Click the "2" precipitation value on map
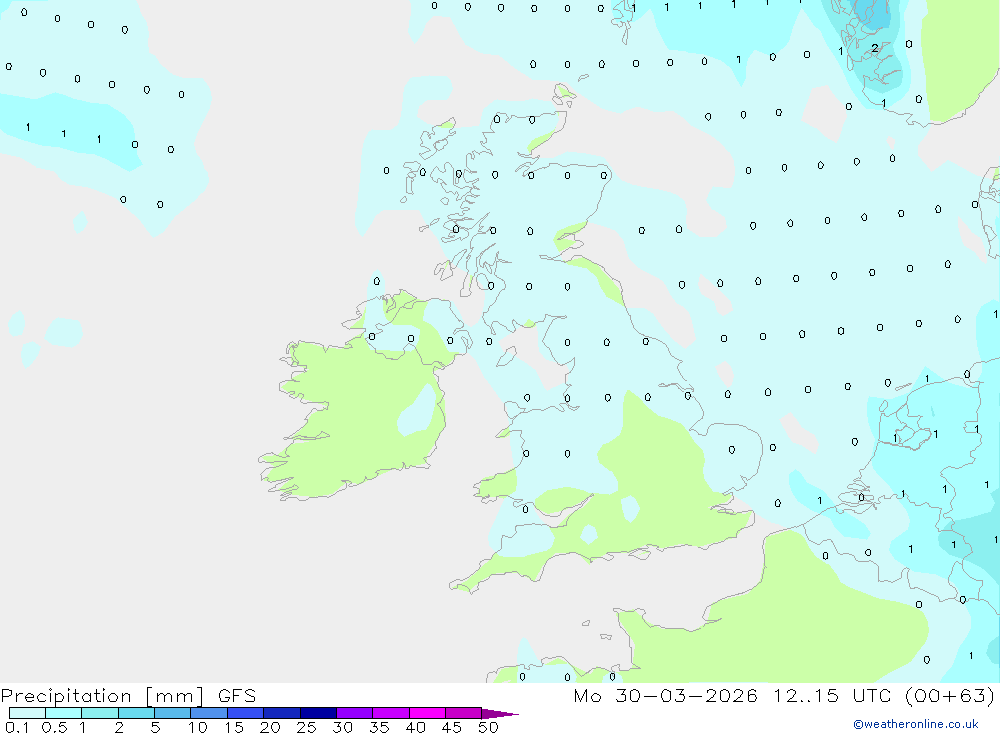Viewport: 1000px width, 733px height. tap(874, 48)
